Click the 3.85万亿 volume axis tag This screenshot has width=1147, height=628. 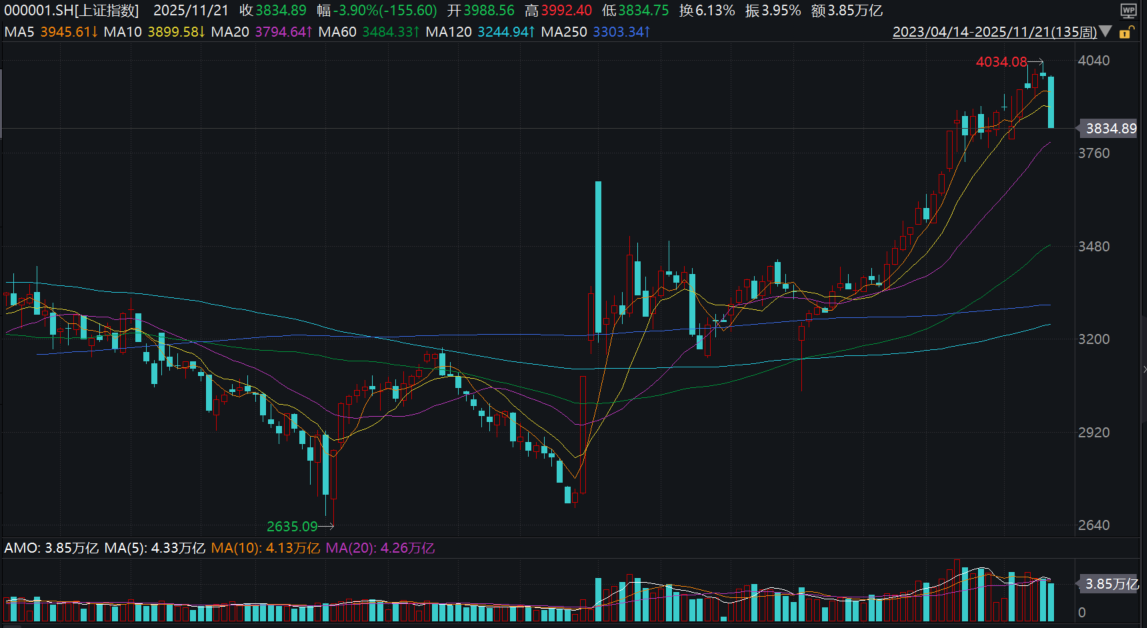point(1111,584)
